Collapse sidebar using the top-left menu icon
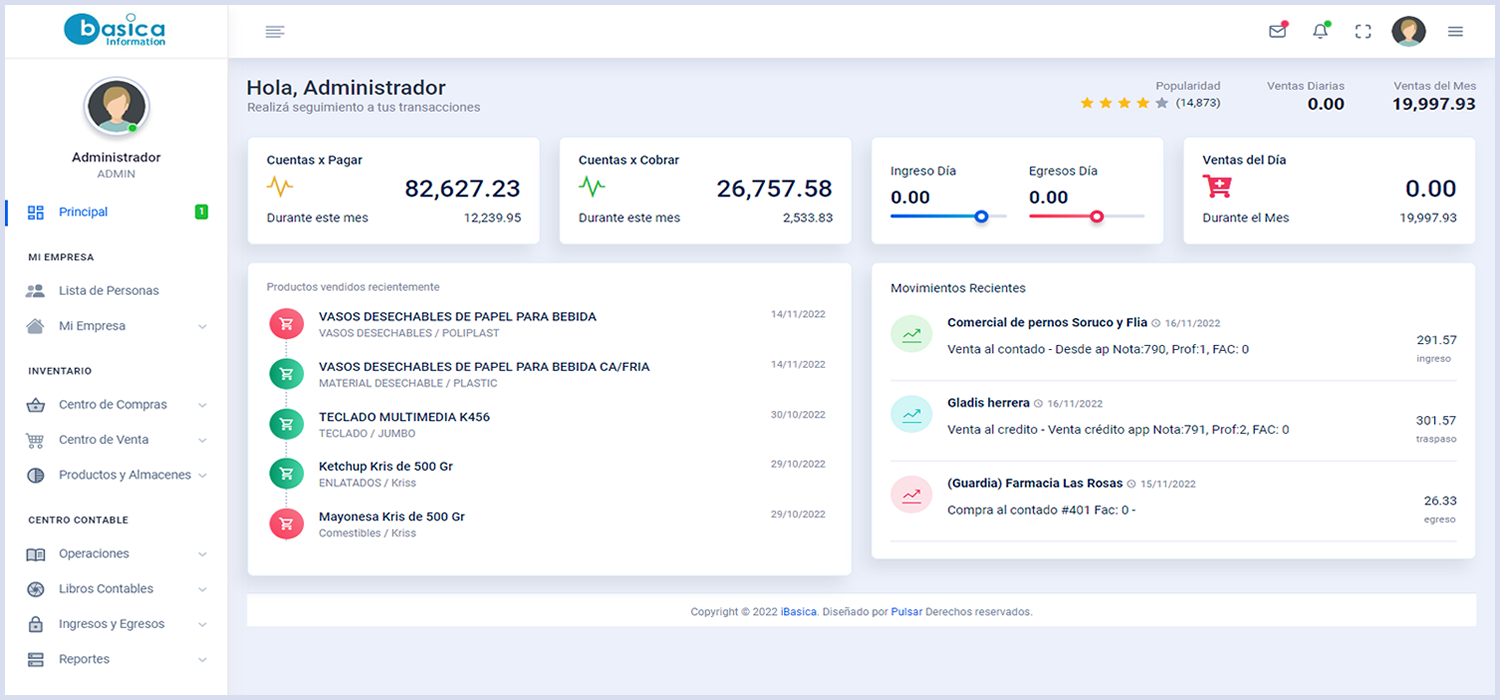 tap(275, 32)
